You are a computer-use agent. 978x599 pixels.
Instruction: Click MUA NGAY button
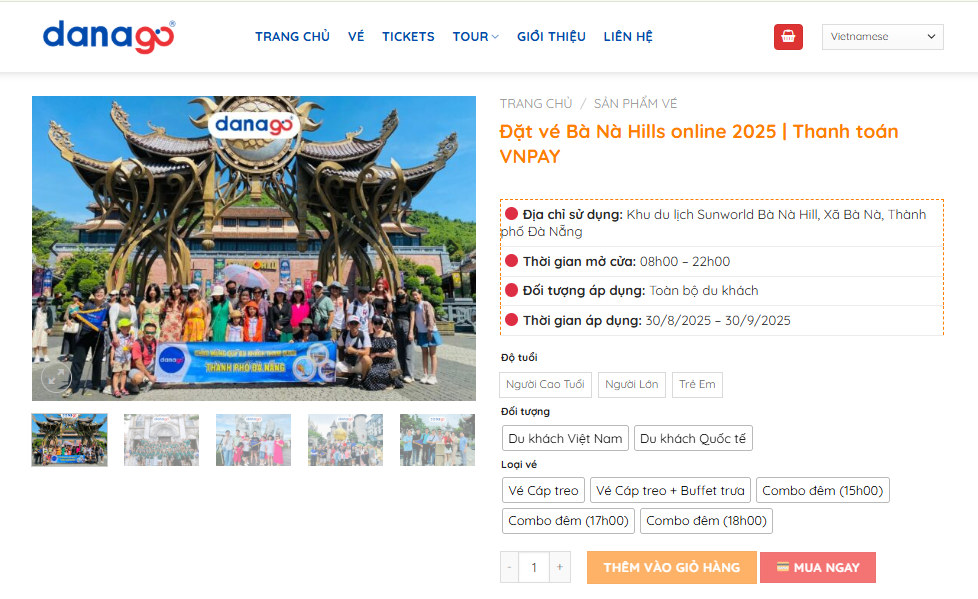click(x=818, y=568)
